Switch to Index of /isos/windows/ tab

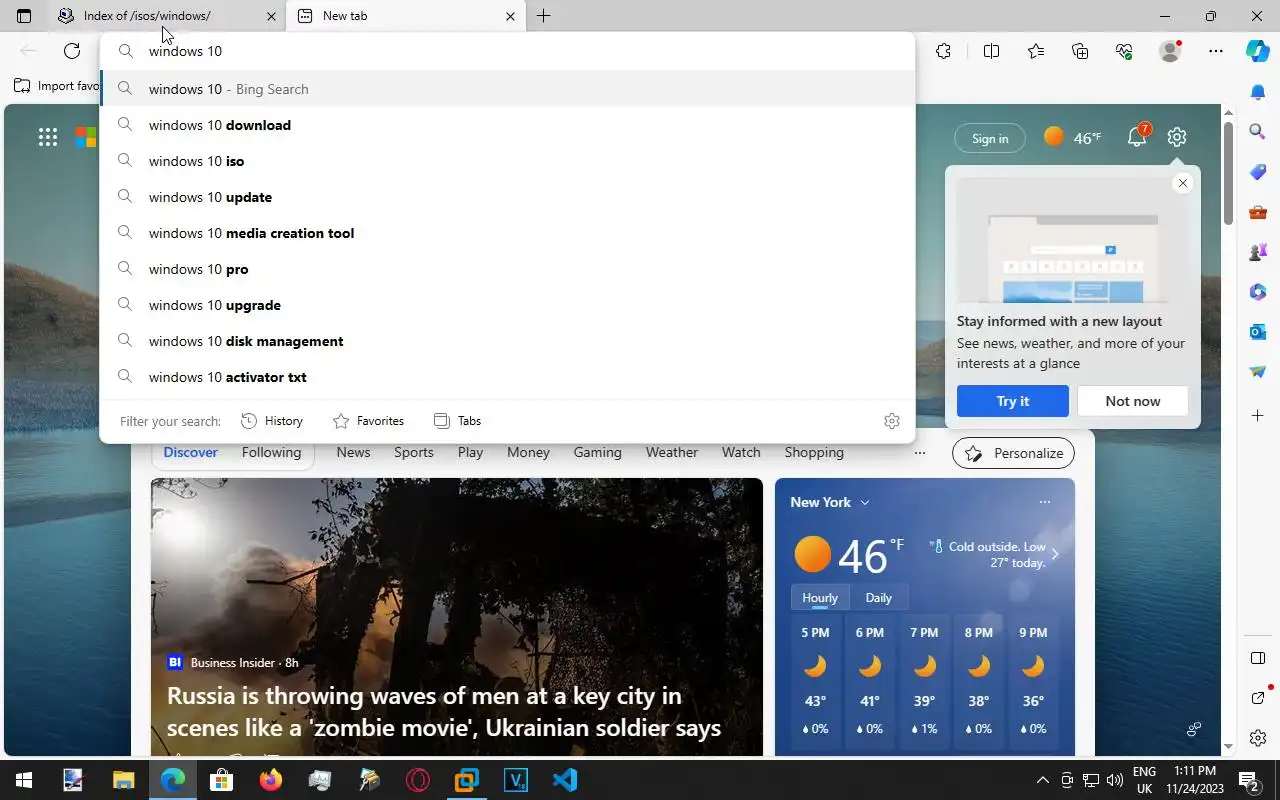tap(166, 16)
